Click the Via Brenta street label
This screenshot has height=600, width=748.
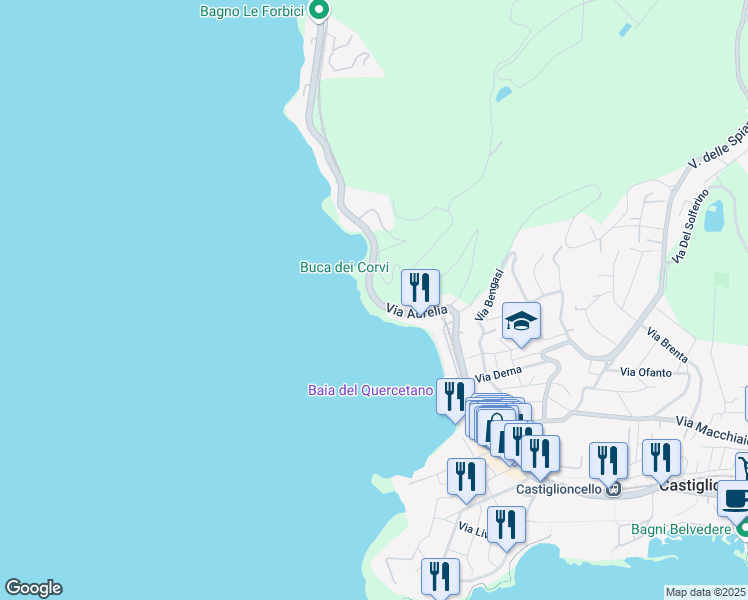[x=667, y=345]
